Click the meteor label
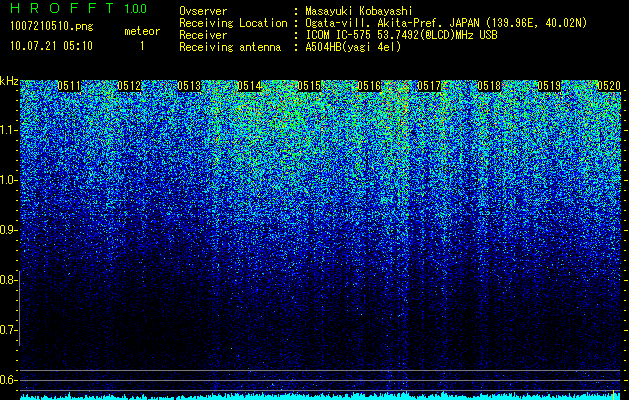The height and width of the screenshot is (400, 629). pyautogui.click(x=142, y=31)
